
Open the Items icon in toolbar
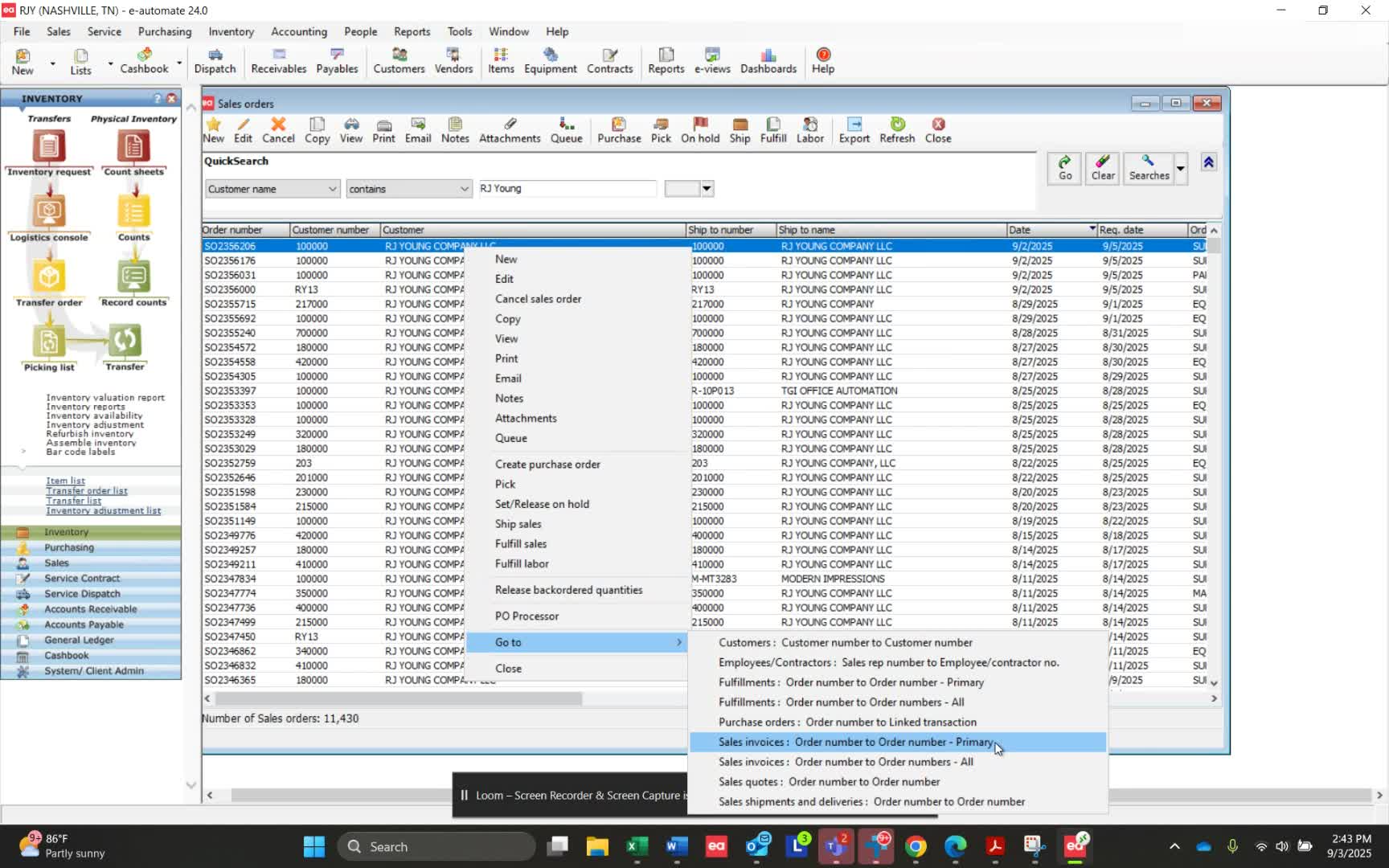(x=501, y=61)
